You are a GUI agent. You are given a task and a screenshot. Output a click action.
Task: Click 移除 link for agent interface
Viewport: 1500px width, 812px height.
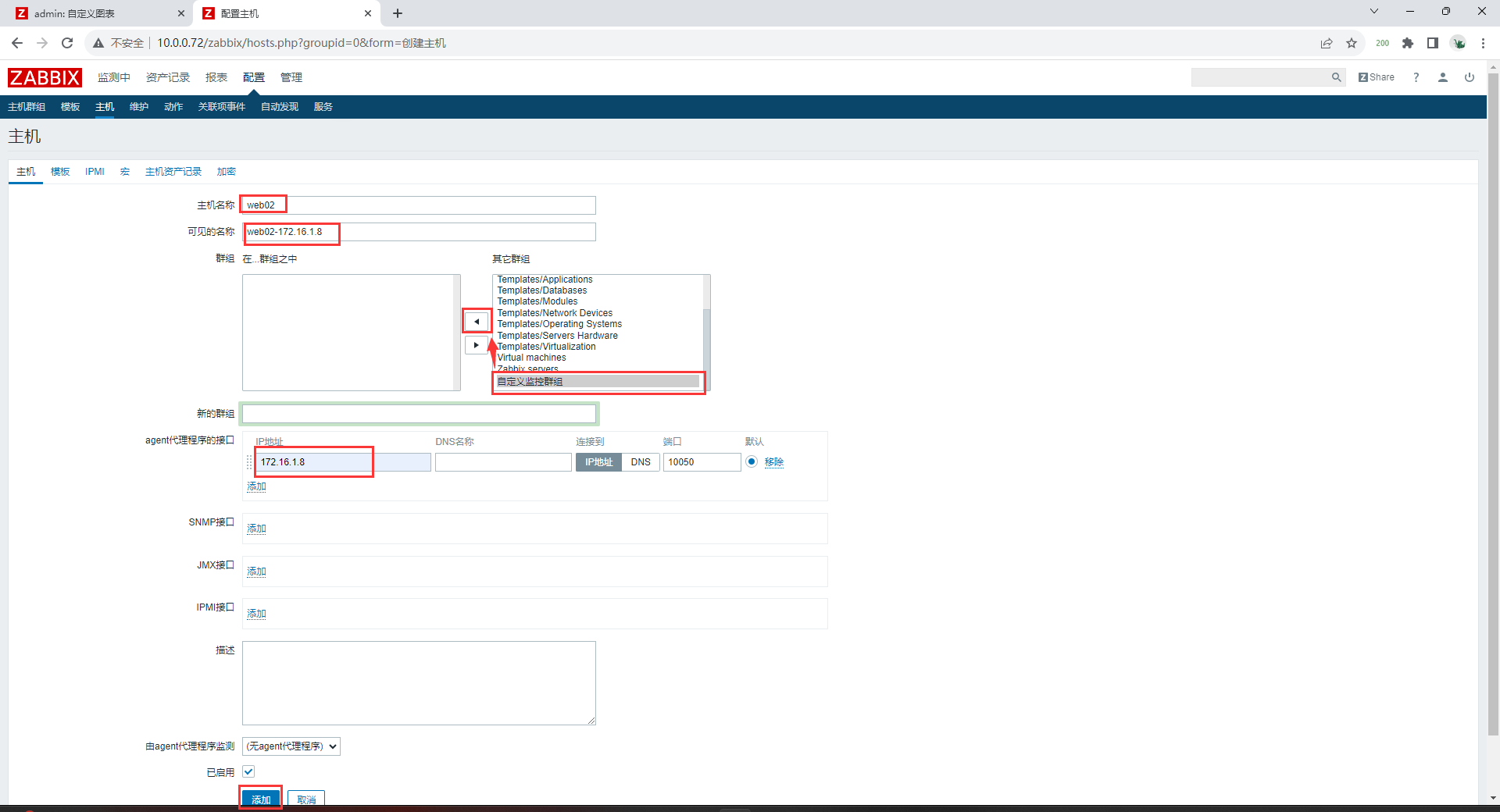click(x=774, y=462)
